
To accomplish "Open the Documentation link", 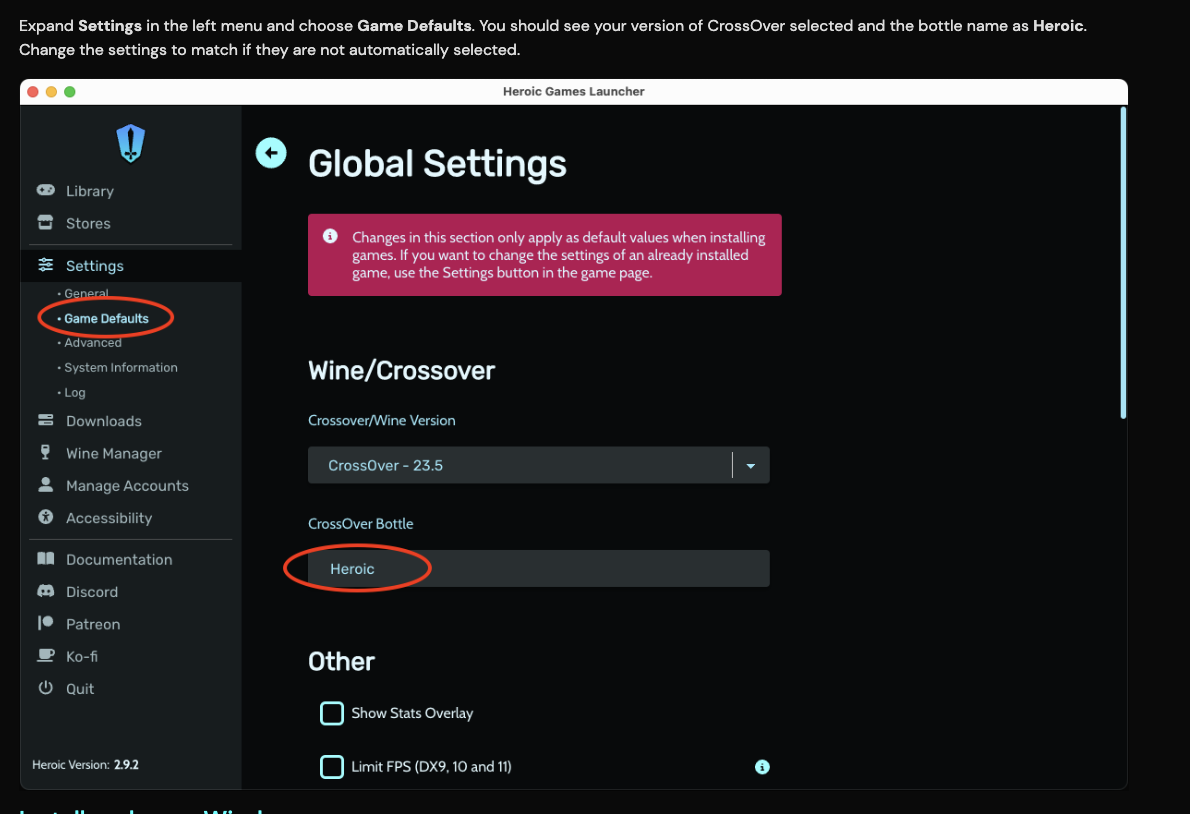I will pyautogui.click(x=118, y=560).
